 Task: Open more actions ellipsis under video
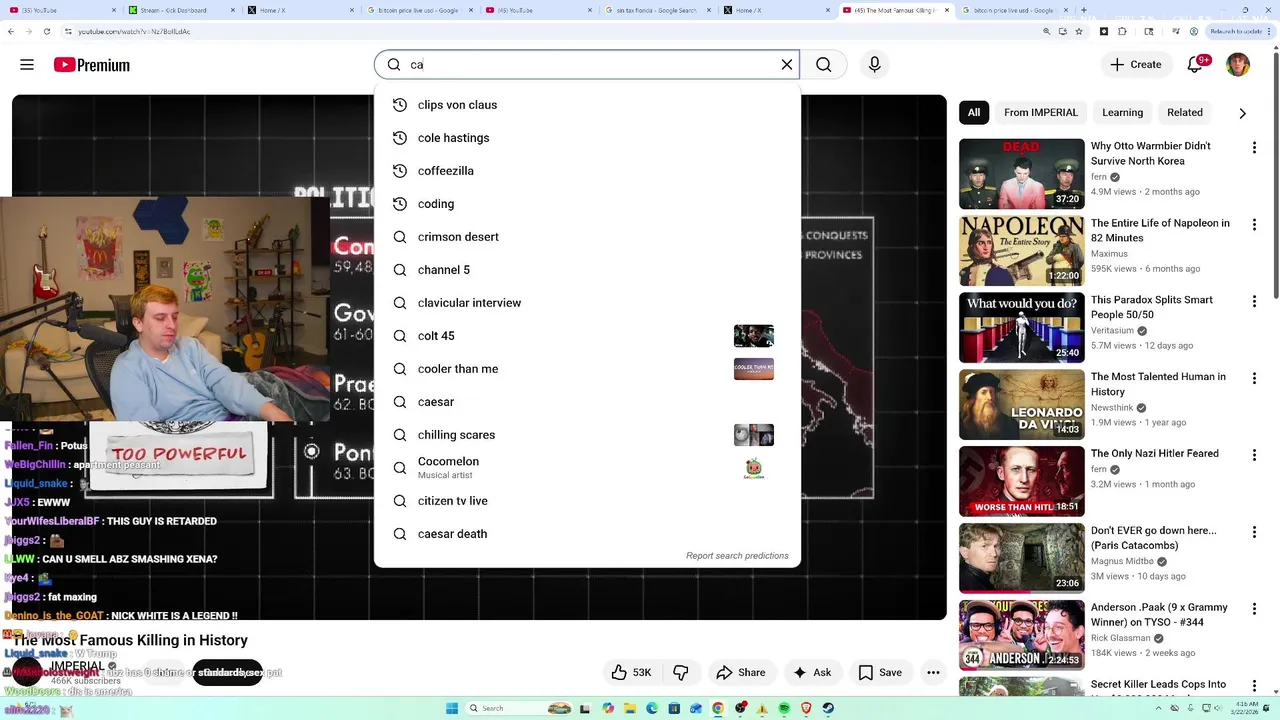pyautogui.click(x=933, y=673)
